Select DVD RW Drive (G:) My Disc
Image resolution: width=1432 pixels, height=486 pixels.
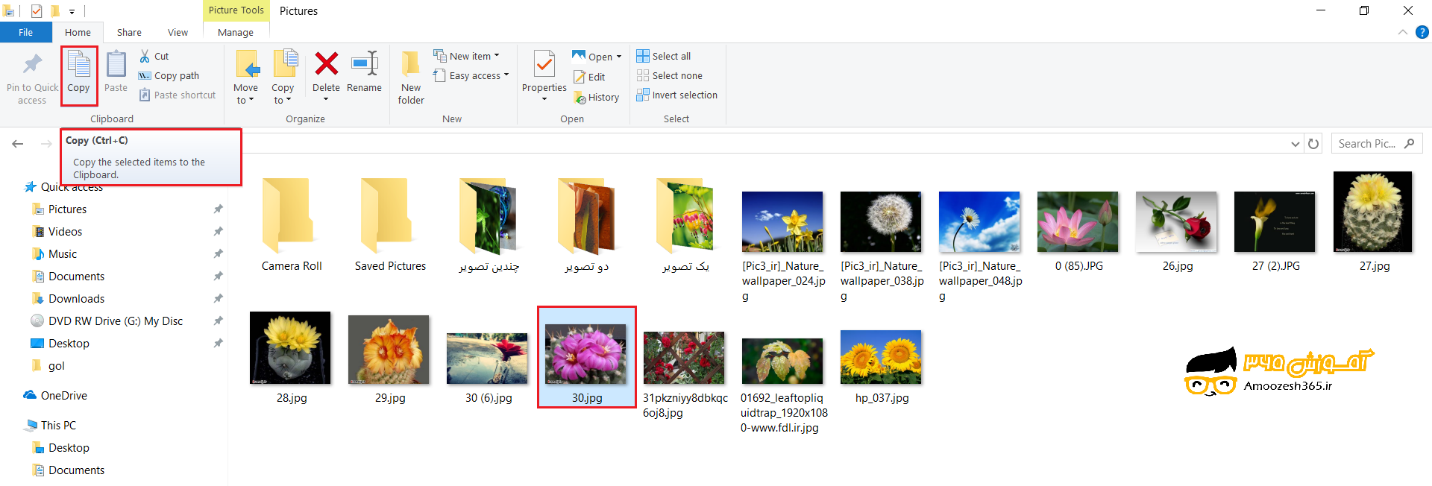click(115, 321)
